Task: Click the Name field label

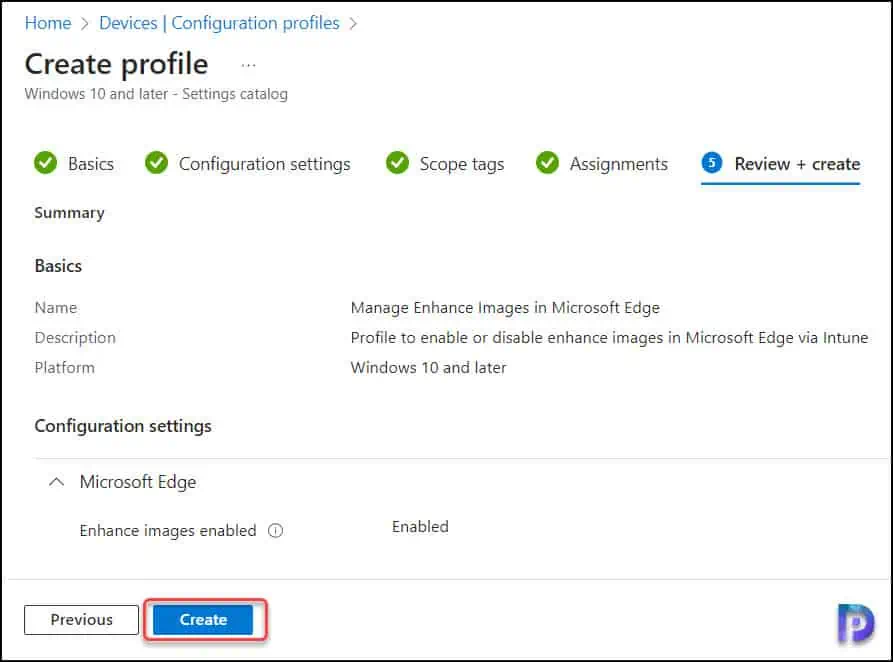Action: pyautogui.click(x=56, y=308)
